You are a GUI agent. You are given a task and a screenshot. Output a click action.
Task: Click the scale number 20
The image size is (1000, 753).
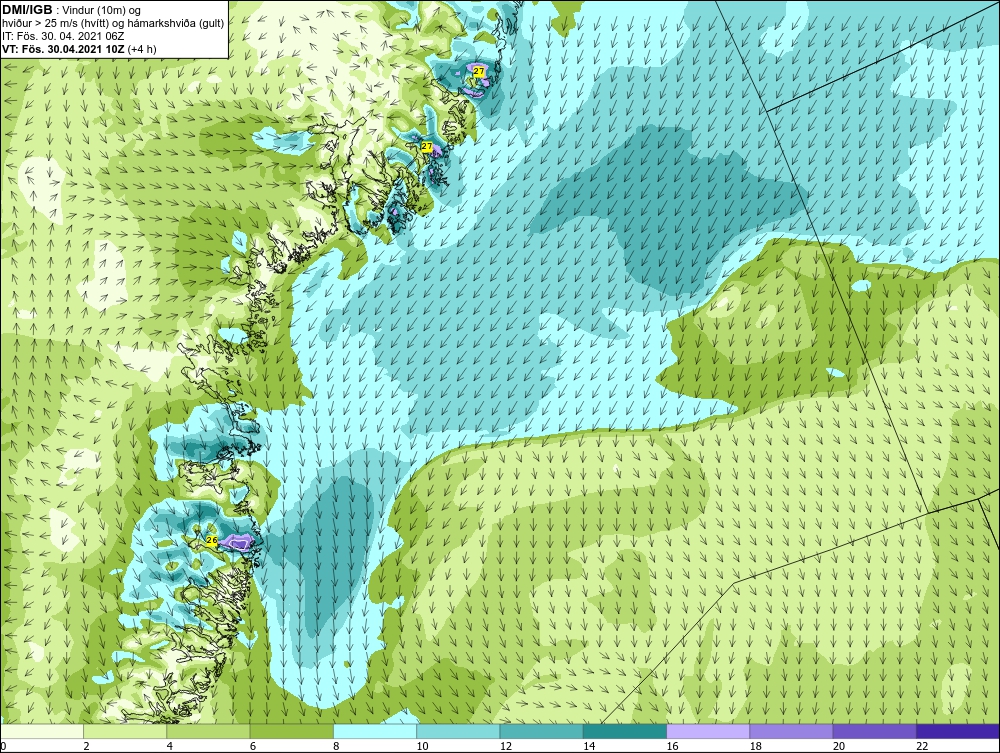[x=838, y=747]
